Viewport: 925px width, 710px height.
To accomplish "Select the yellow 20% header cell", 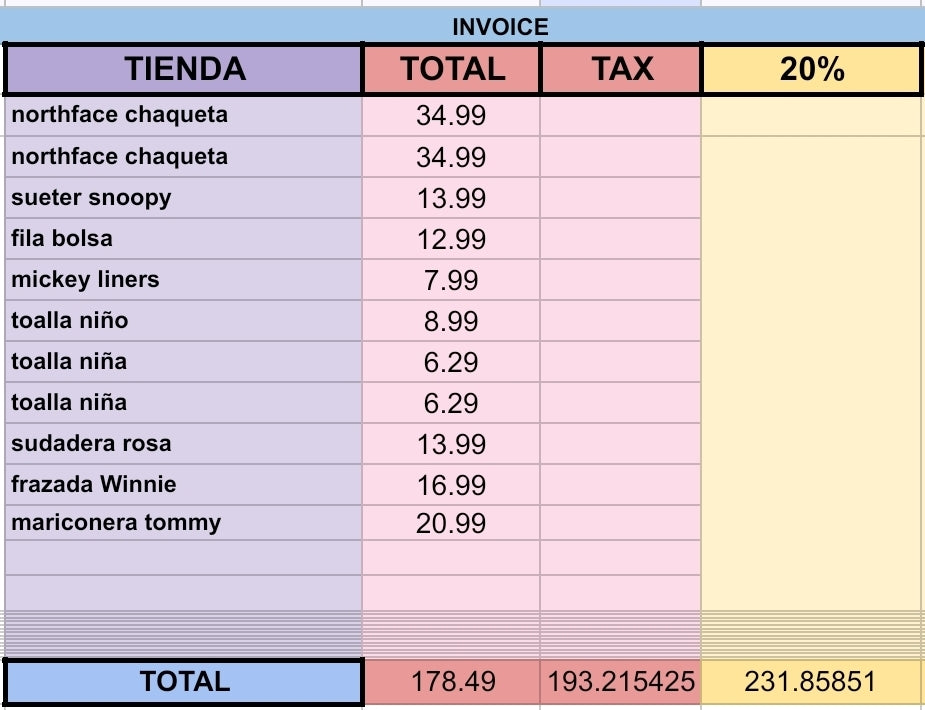I will (x=811, y=69).
